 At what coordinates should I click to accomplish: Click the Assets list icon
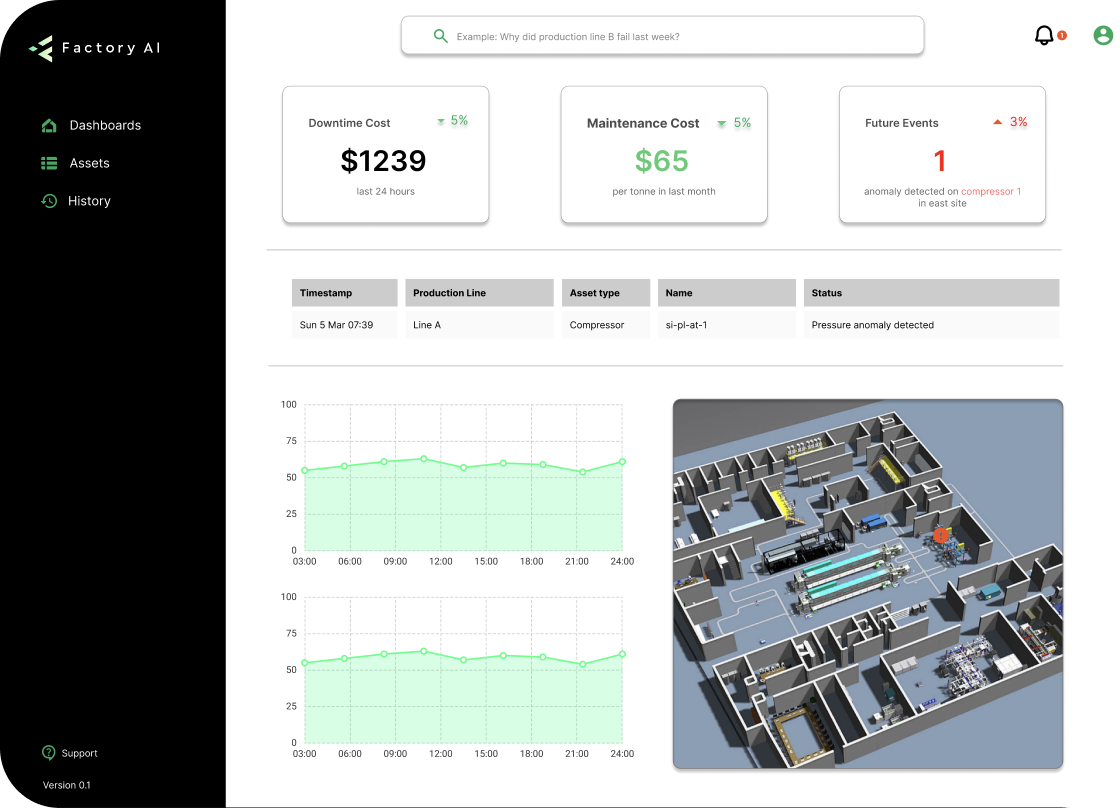pos(49,163)
